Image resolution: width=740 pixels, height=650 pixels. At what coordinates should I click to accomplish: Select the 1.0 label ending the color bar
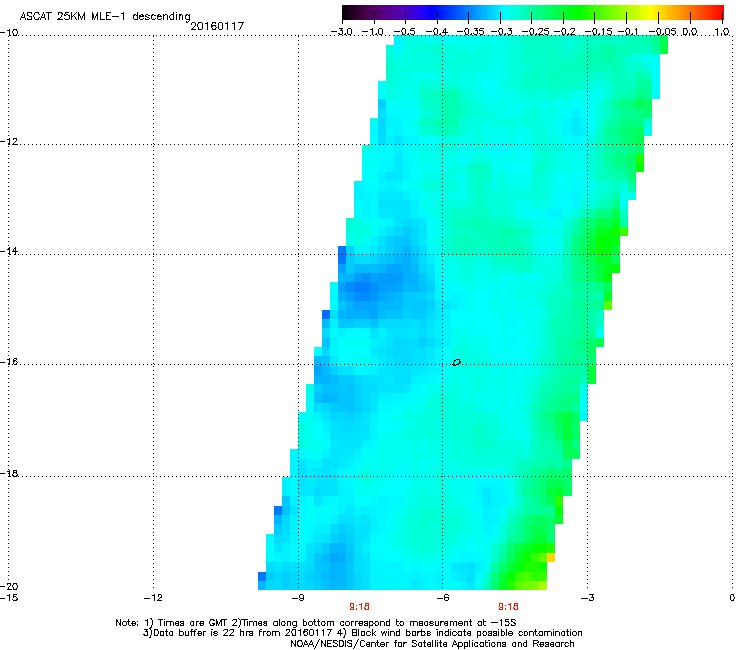click(722, 32)
